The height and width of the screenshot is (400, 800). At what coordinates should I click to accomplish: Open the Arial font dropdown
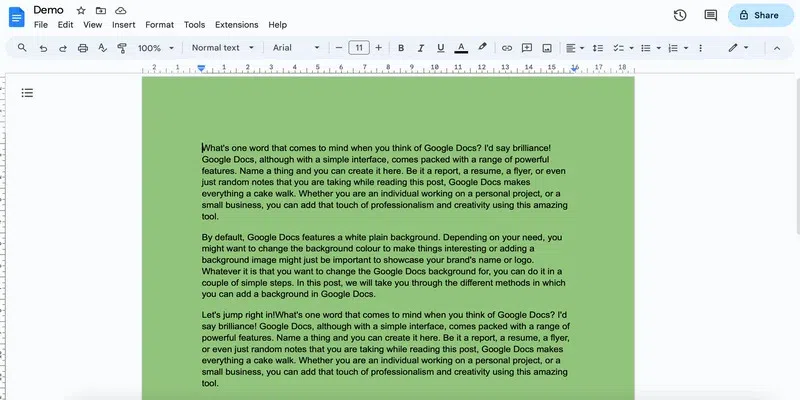(x=296, y=47)
